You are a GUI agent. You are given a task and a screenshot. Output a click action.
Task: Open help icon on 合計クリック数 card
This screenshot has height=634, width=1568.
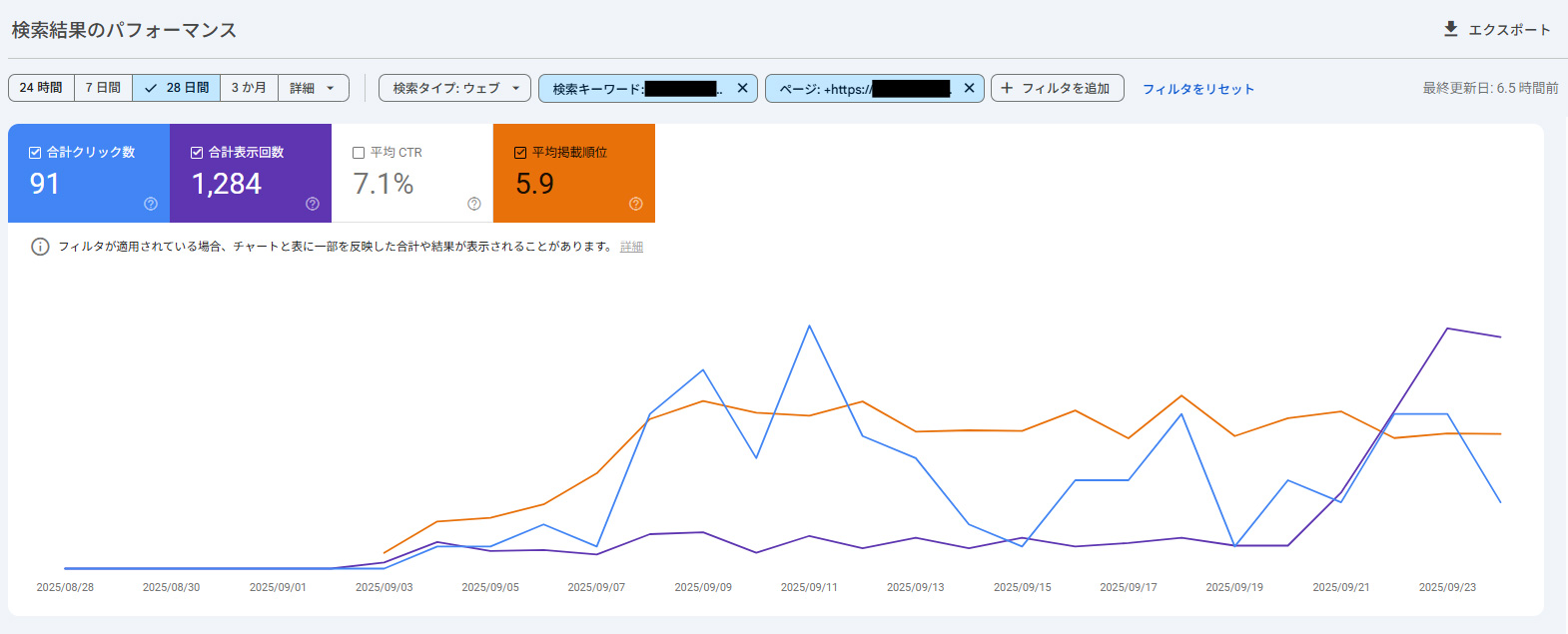click(151, 204)
